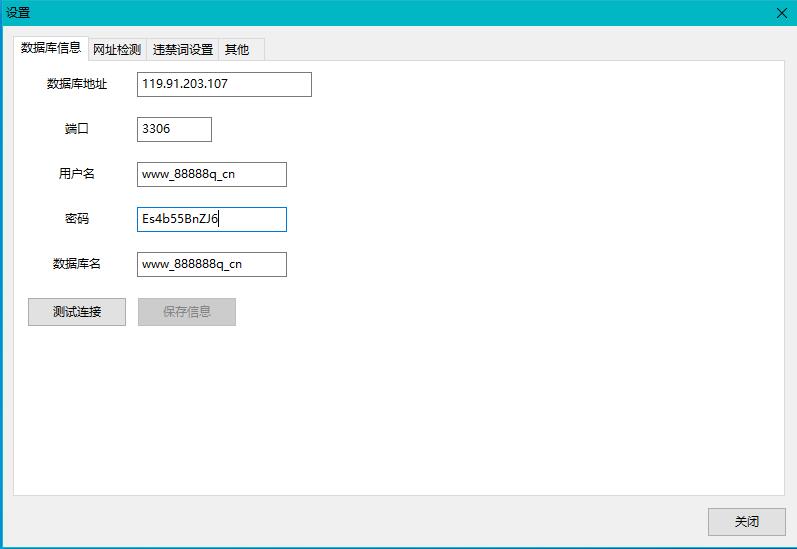Click the 设置 window title text
Viewport: 797px width, 549px height.
click(18, 12)
